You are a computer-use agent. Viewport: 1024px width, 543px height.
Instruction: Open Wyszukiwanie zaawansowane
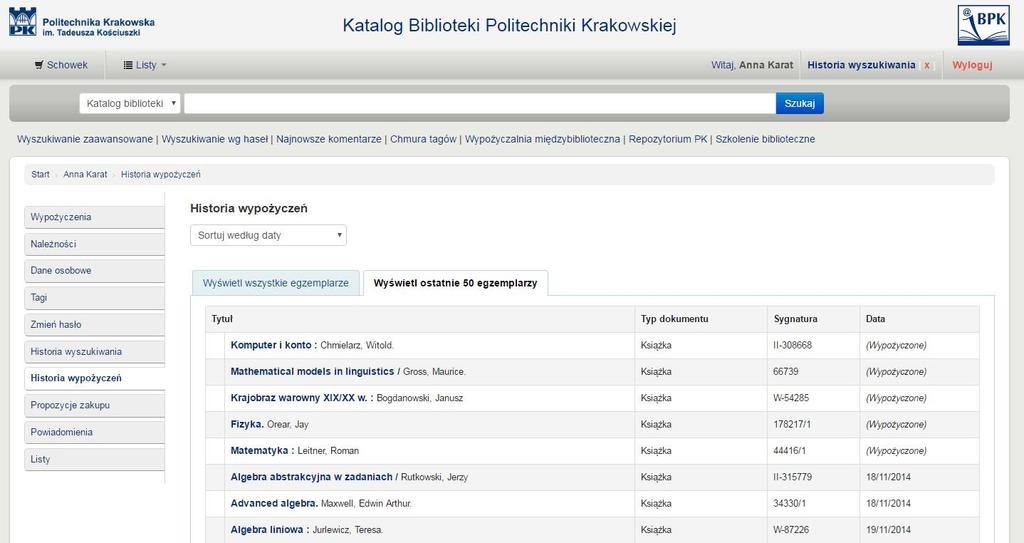tap(85, 139)
